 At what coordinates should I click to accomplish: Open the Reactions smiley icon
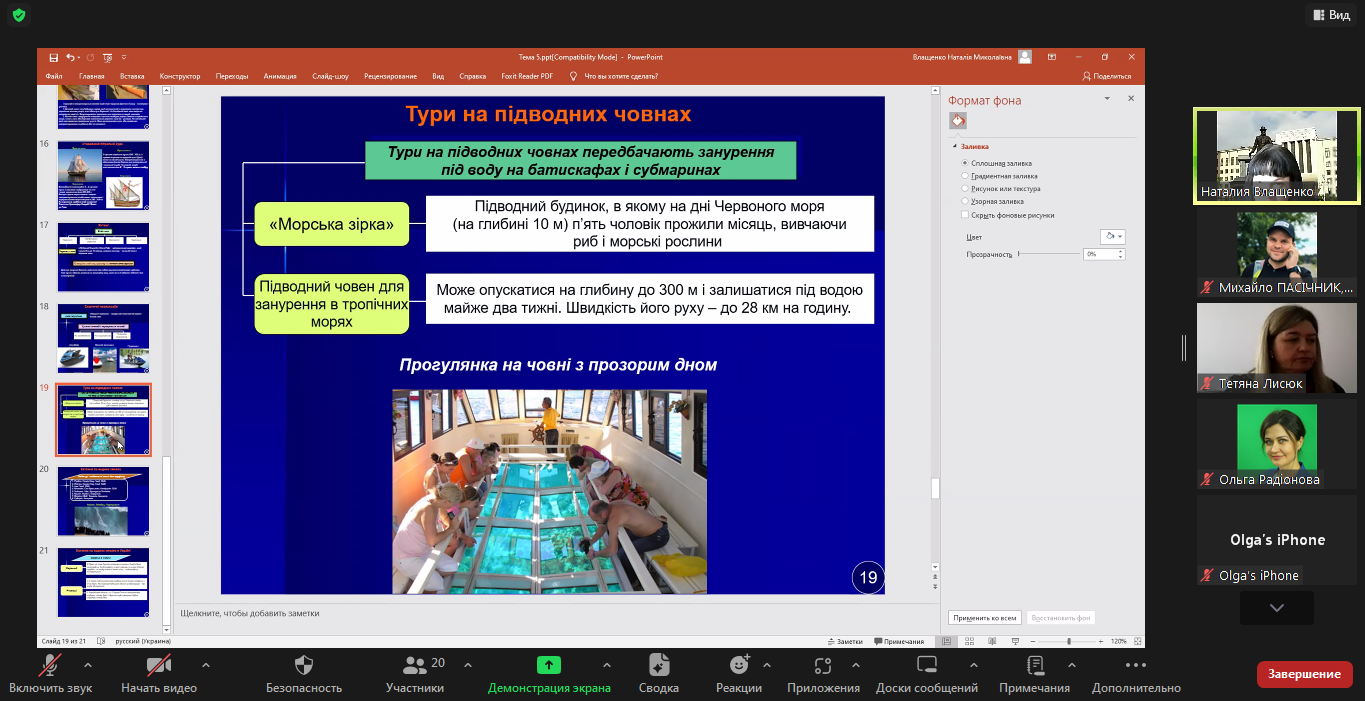tap(739, 665)
